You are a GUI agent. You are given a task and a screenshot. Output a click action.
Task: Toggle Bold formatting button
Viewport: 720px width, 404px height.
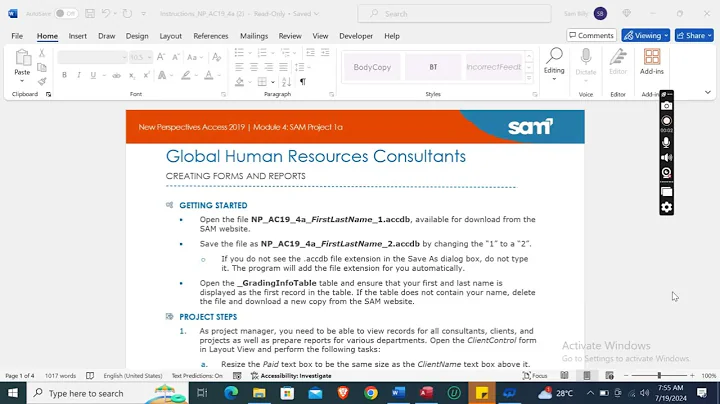tap(64, 75)
